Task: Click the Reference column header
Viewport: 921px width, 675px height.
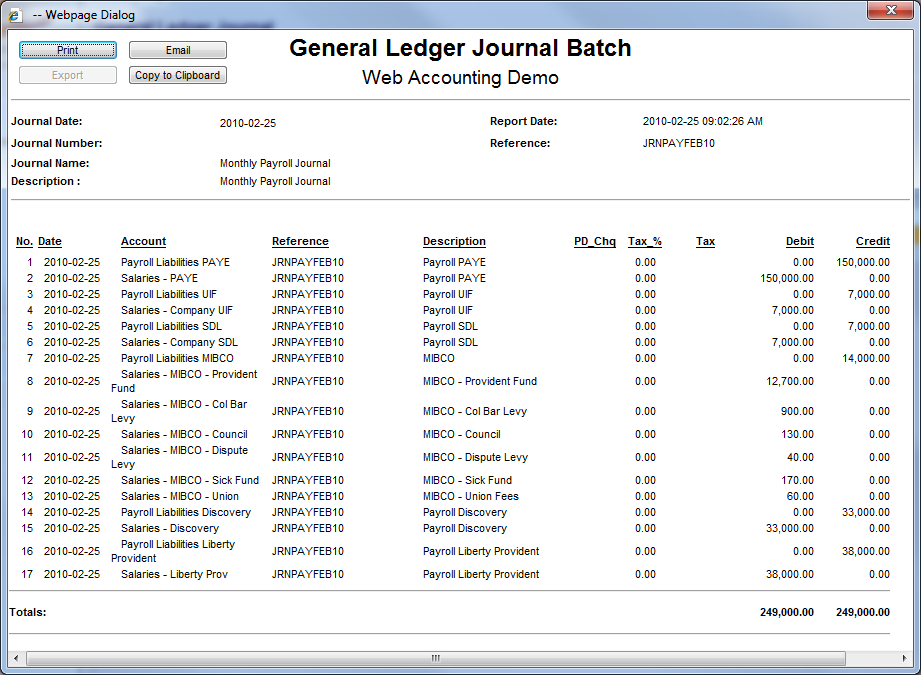Action: [x=300, y=241]
